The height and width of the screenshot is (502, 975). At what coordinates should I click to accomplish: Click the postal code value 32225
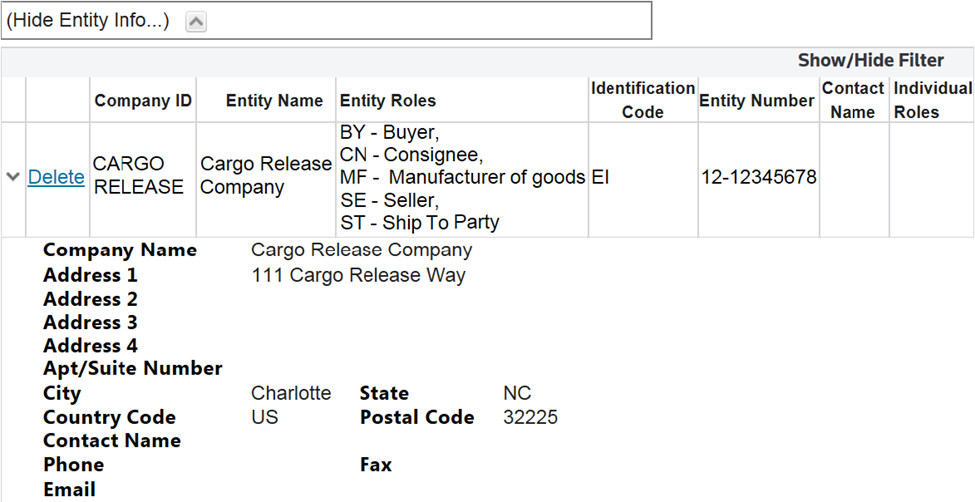(530, 417)
